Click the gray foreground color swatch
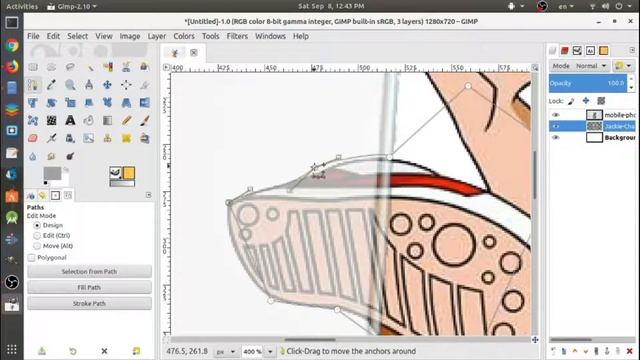 pos(52,173)
